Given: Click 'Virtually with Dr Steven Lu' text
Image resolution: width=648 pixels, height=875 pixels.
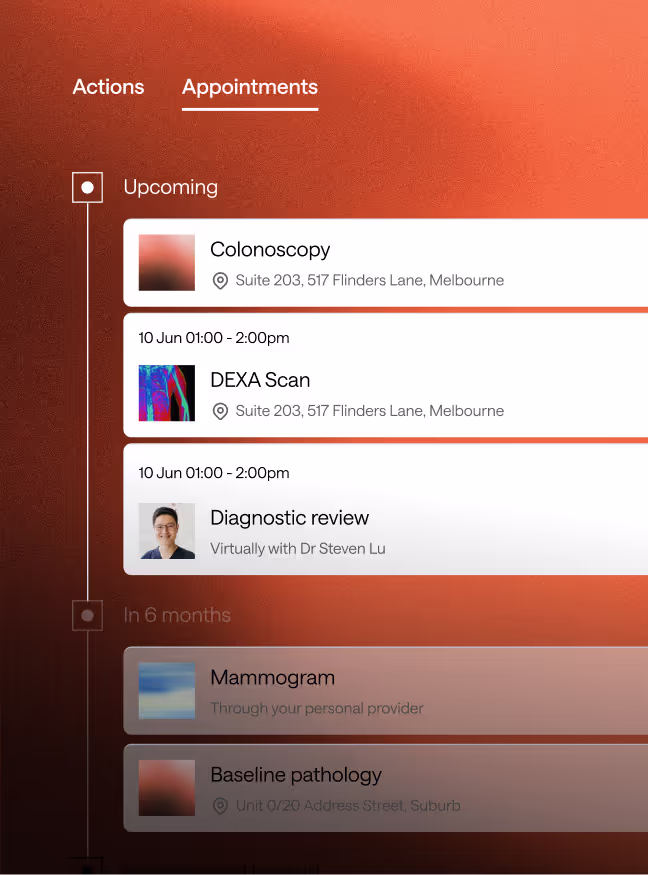Looking at the screenshot, I should coord(297,549).
